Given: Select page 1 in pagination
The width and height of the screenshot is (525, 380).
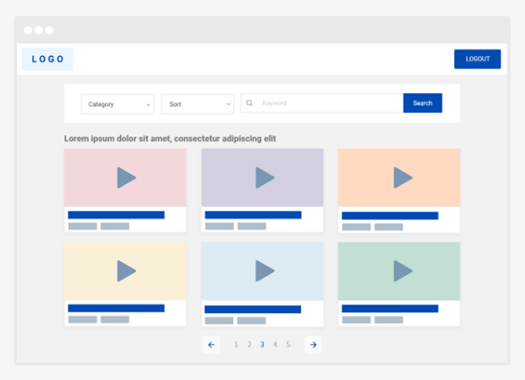Looking at the screenshot, I should click(236, 345).
